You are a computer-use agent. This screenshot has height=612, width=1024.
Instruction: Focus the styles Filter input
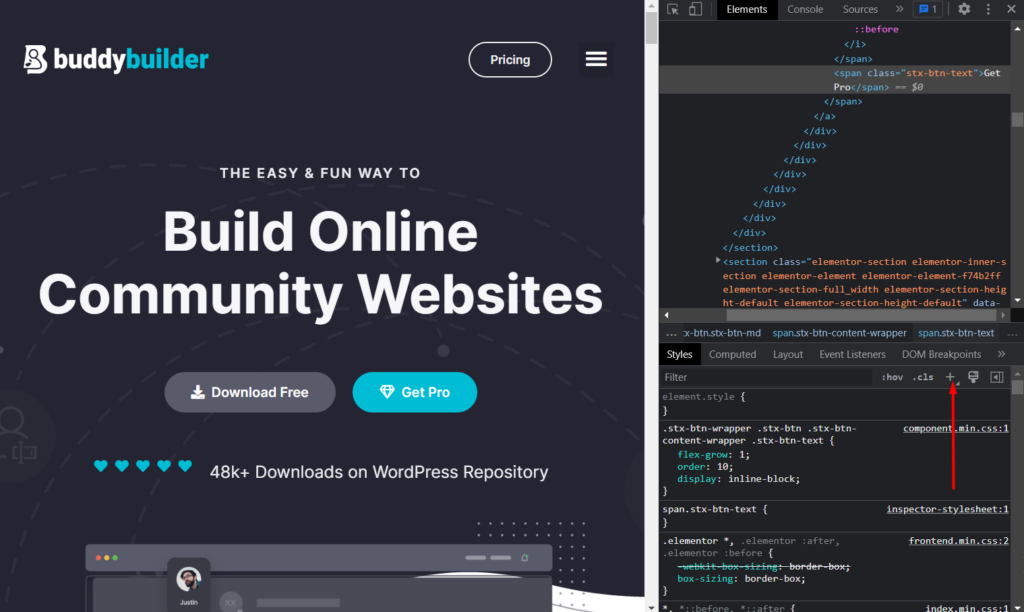point(765,377)
